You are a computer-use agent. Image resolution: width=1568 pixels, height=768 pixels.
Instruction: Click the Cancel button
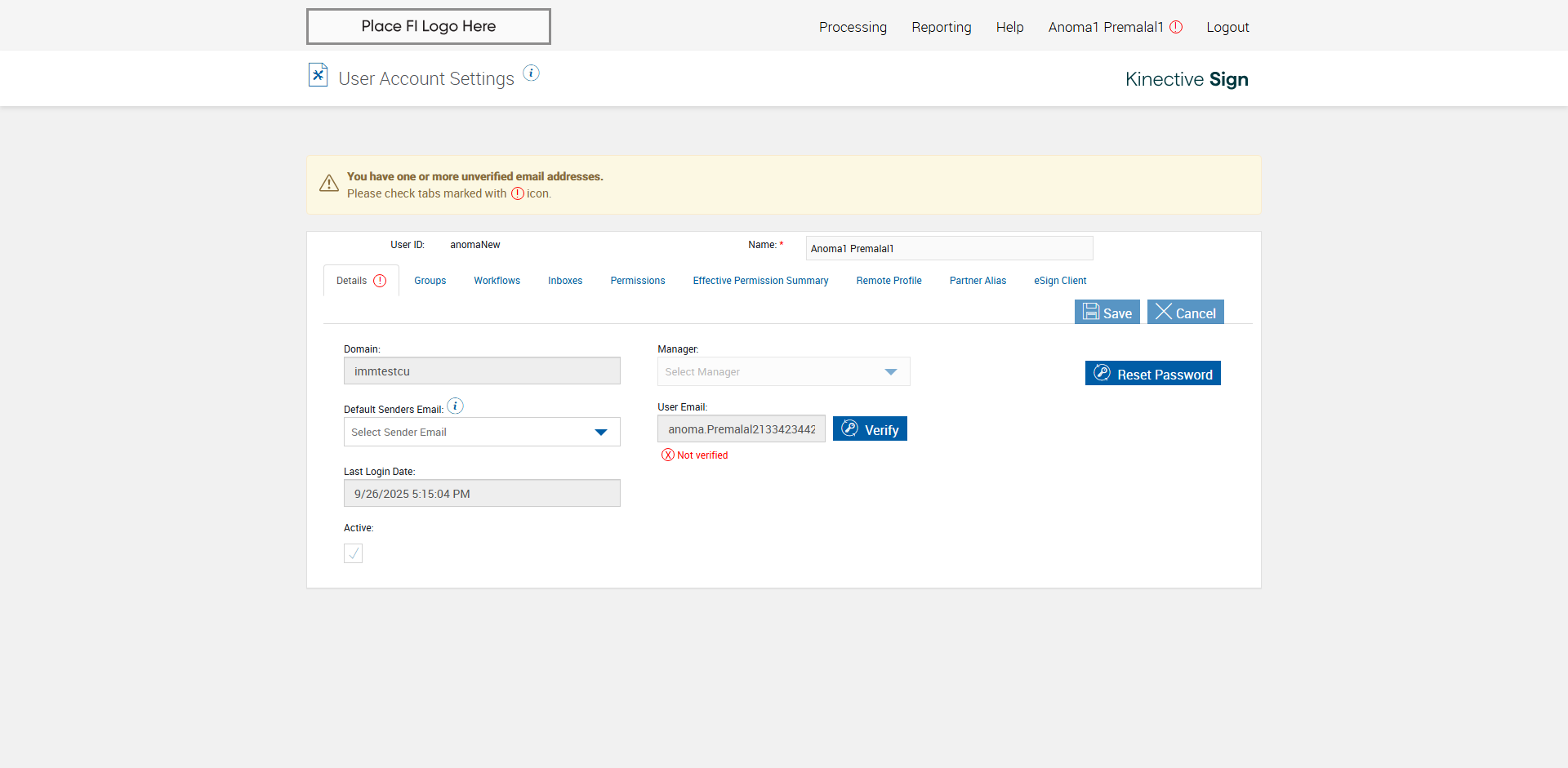(x=1185, y=312)
